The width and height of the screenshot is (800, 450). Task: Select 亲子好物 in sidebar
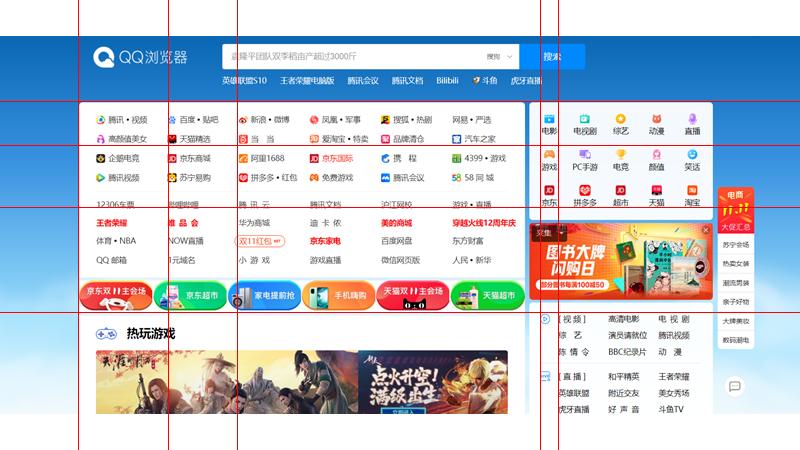tap(736, 302)
